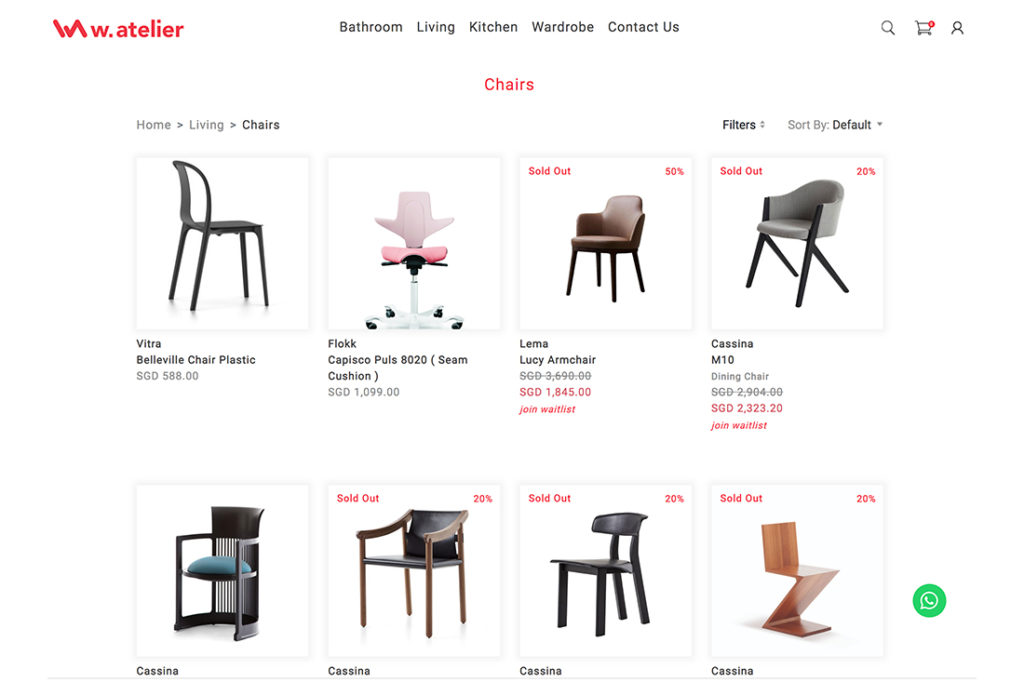Screen dimensions: 1024x682
Task: View the Vitra black chair thumbnail
Action: click(222, 243)
